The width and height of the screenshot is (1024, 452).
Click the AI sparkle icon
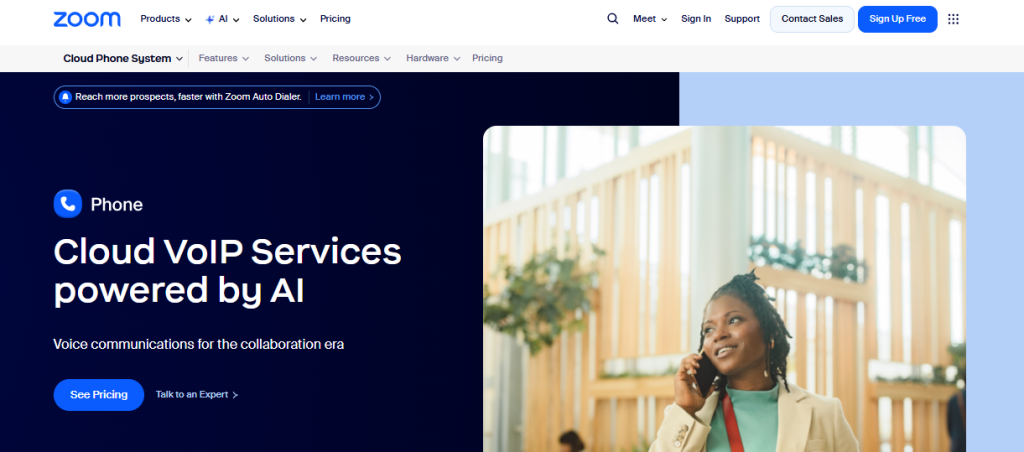(x=210, y=20)
